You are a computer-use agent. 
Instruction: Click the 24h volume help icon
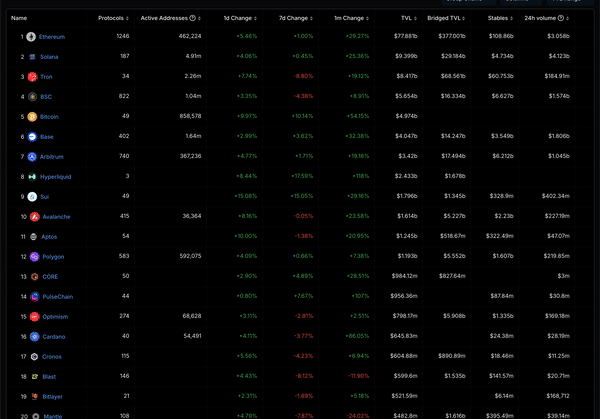pyautogui.click(x=561, y=18)
